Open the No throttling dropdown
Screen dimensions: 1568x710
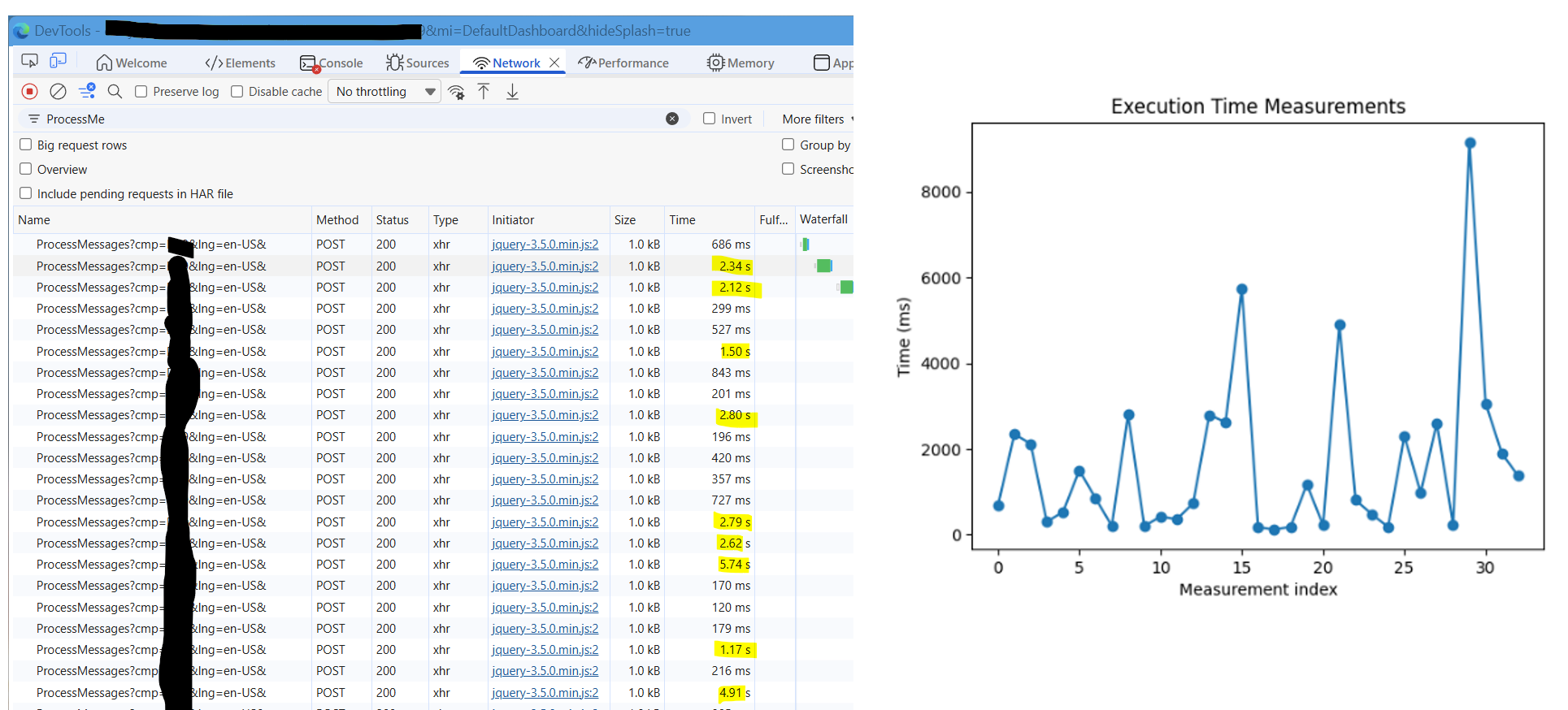coord(385,92)
